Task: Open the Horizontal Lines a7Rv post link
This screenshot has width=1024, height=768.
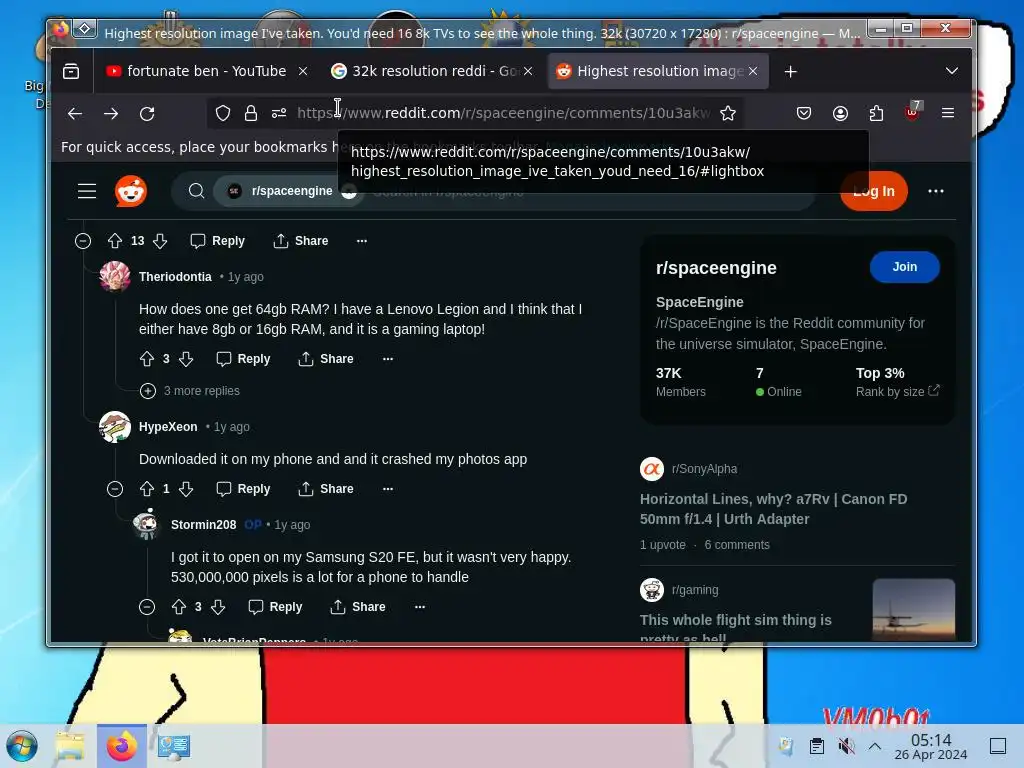Action: pyautogui.click(x=773, y=509)
